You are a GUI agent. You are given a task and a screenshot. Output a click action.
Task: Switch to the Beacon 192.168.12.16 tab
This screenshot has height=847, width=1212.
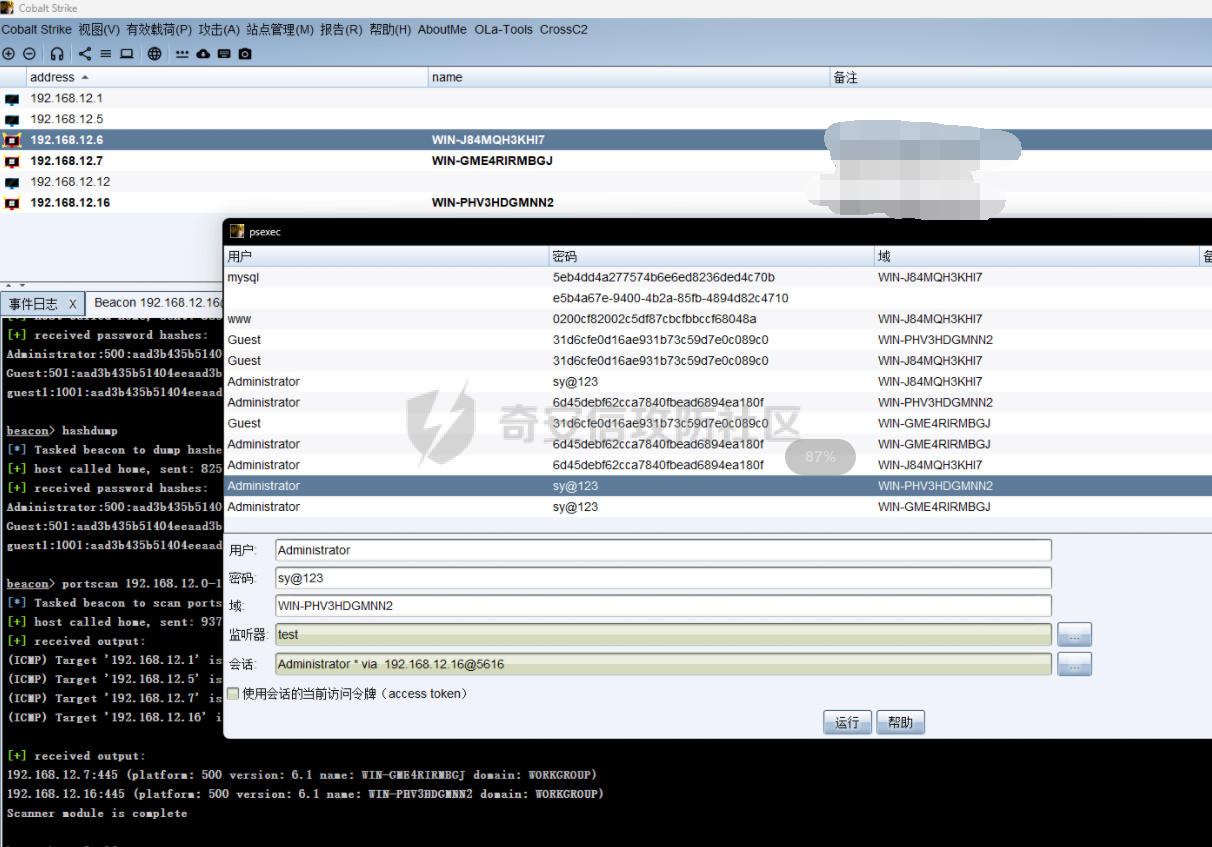158,303
